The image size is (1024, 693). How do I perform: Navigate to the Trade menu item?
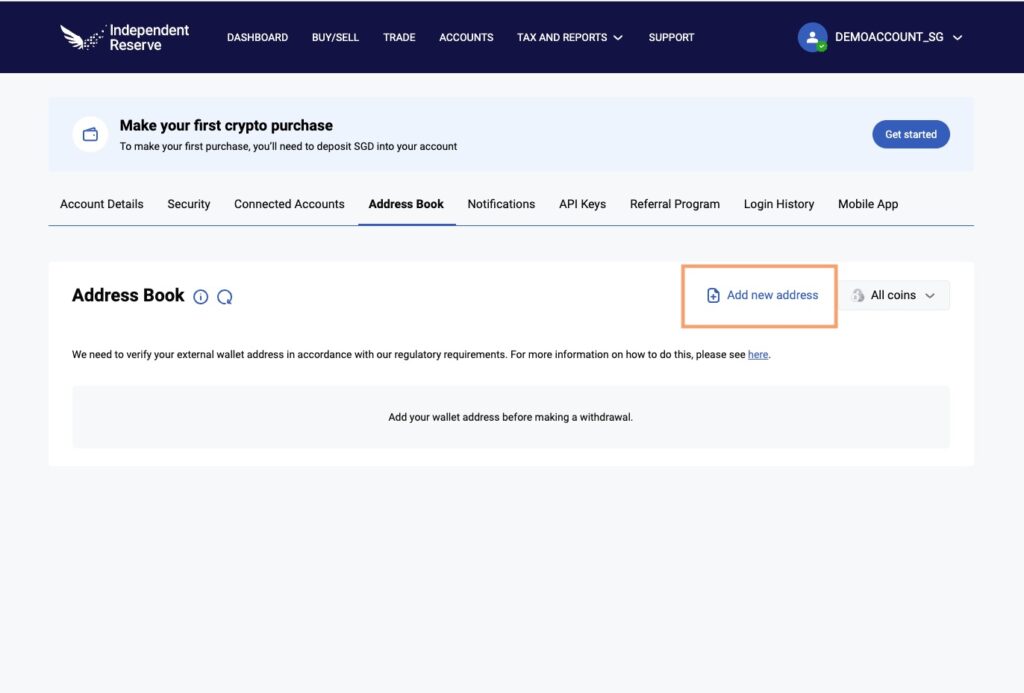point(399,37)
